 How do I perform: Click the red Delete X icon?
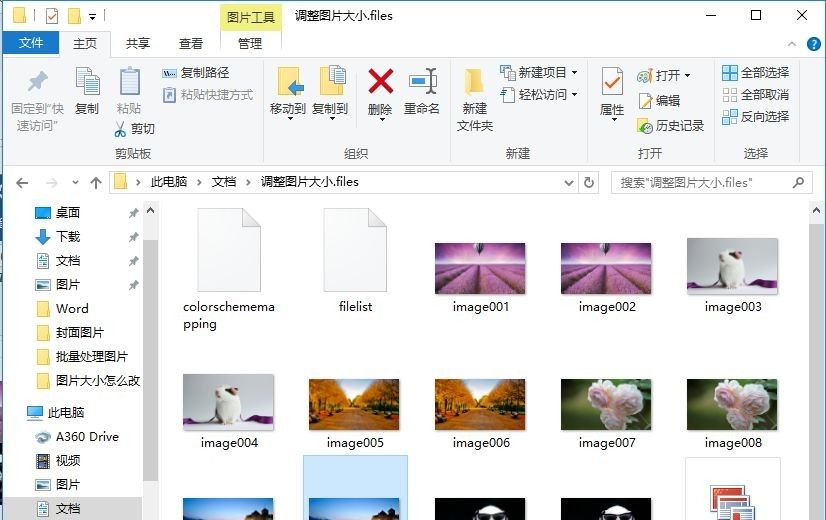pos(380,82)
